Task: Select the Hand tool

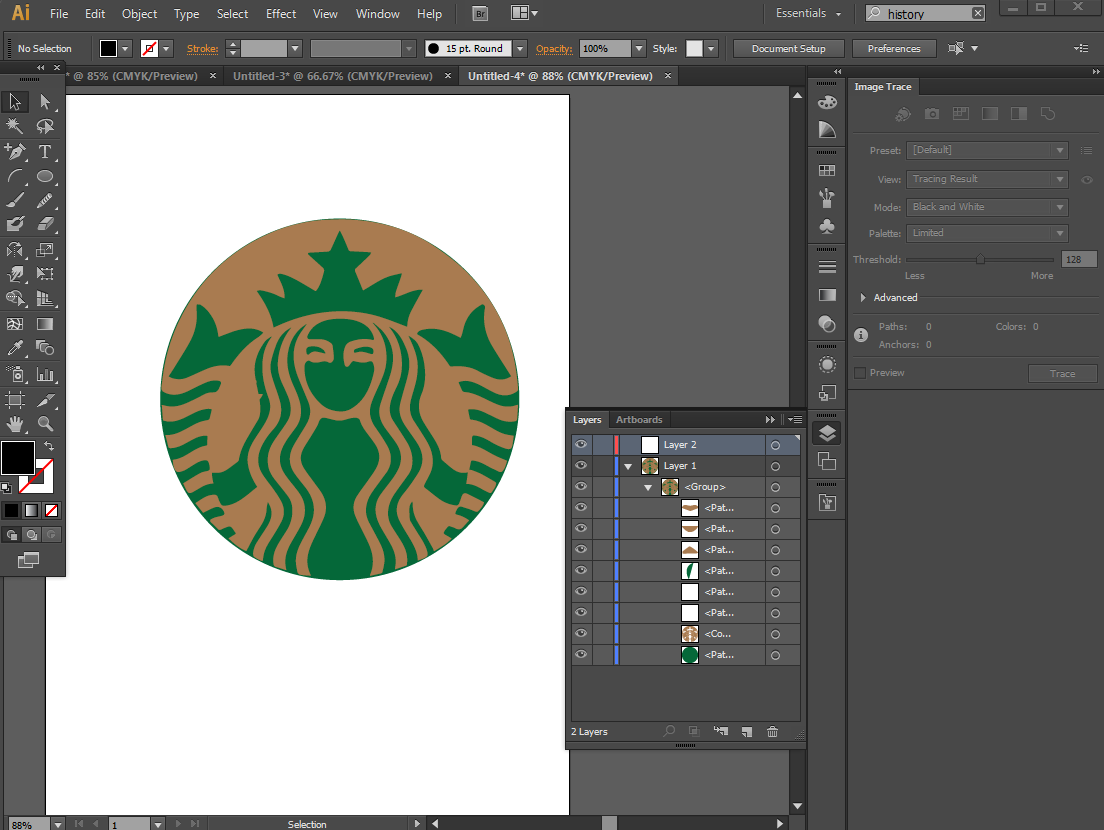Action: tap(15, 424)
